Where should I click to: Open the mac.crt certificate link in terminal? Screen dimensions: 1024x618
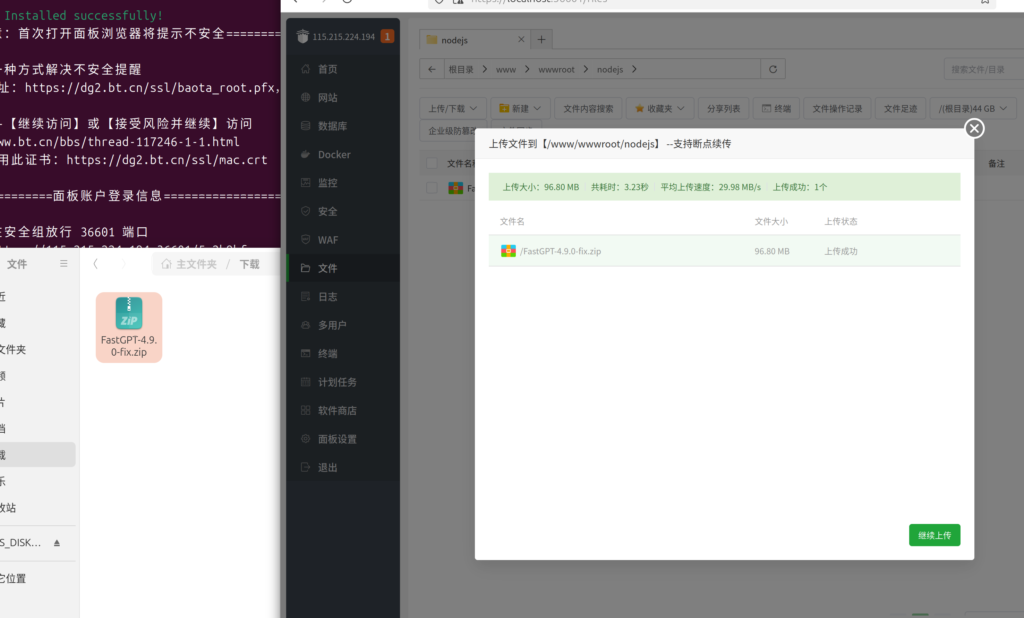[x=167, y=159]
